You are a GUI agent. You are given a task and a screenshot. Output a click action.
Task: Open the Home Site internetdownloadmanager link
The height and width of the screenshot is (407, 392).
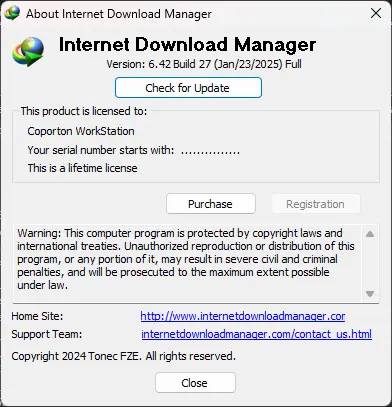tap(243, 316)
